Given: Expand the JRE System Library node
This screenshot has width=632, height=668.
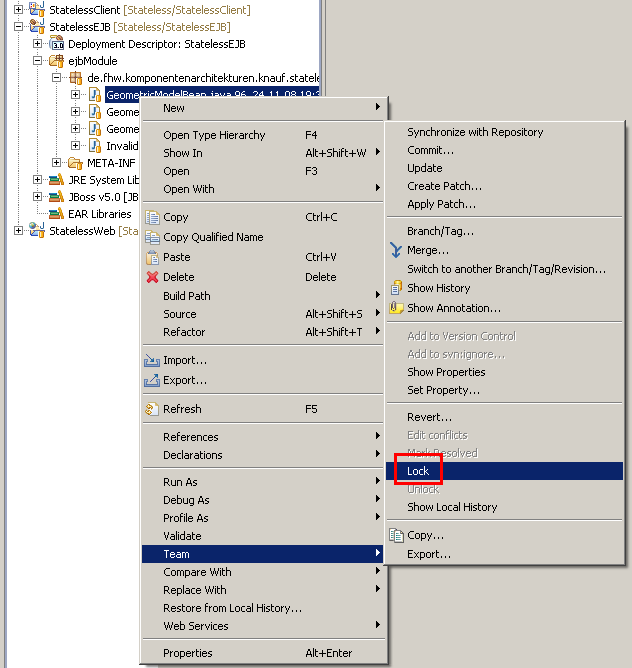Looking at the screenshot, I should click(38, 180).
